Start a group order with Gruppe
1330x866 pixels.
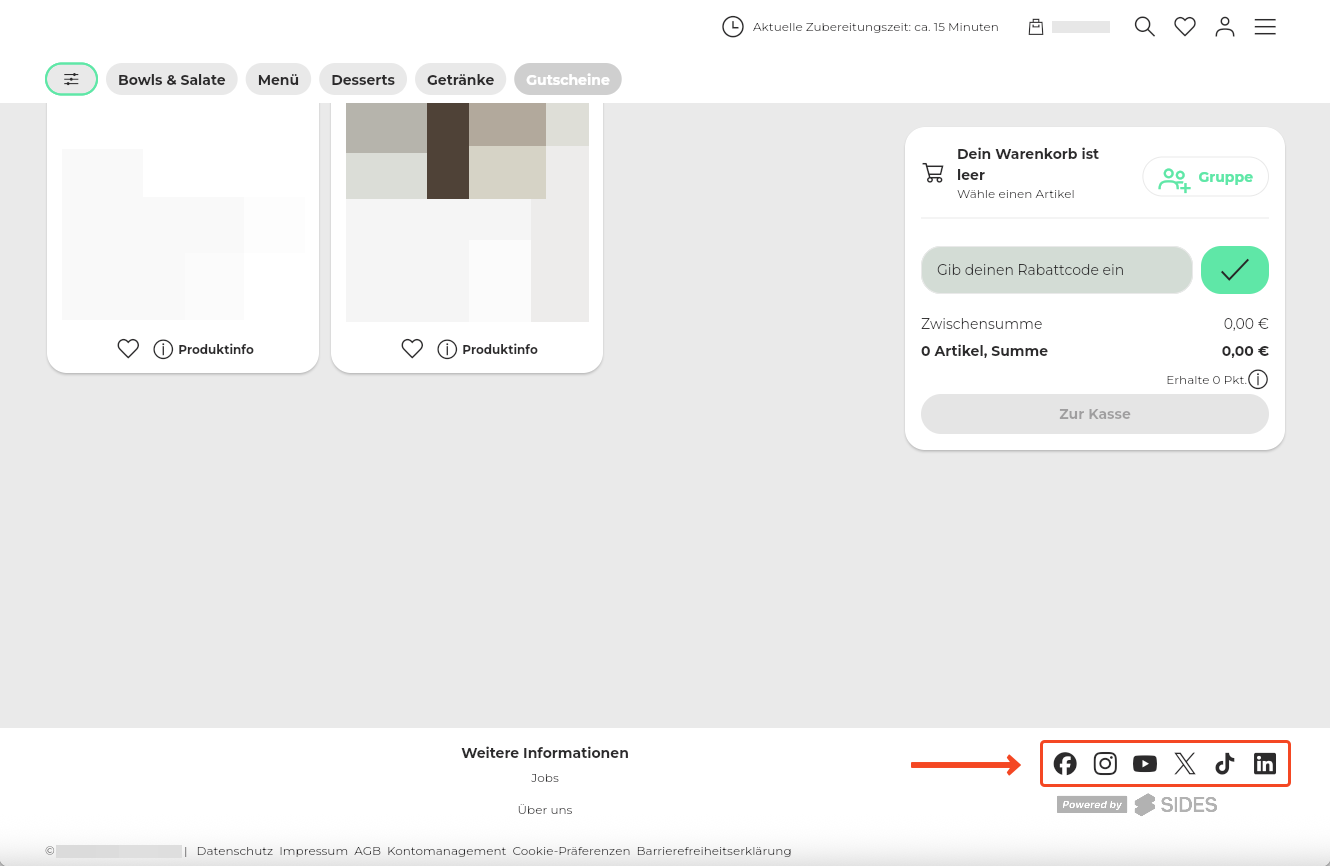click(1206, 177)
